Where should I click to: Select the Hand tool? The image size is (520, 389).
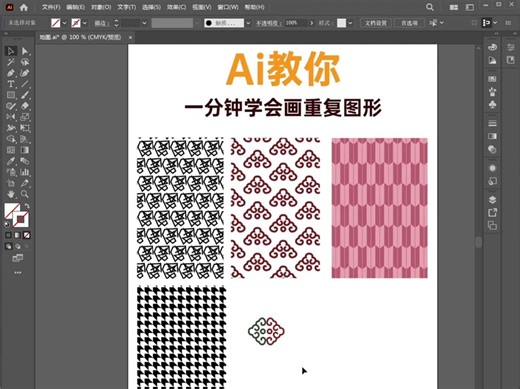point(11,194)
